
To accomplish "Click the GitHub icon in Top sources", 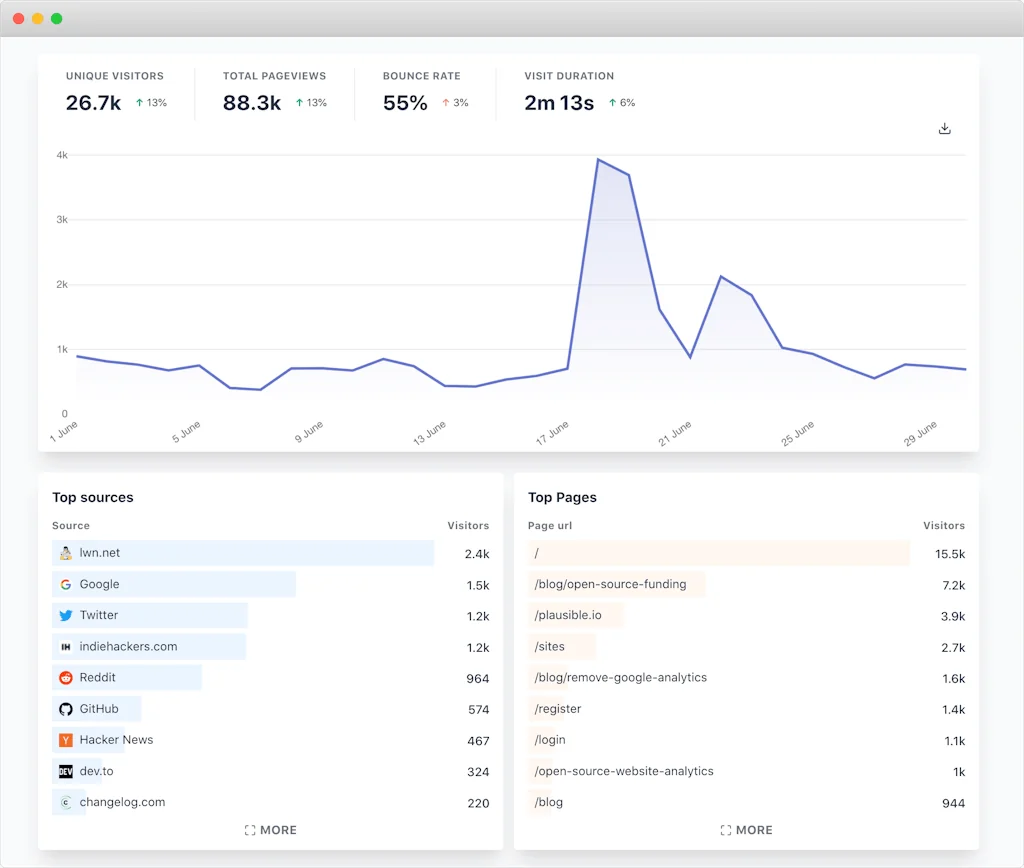I will [67, 709].
